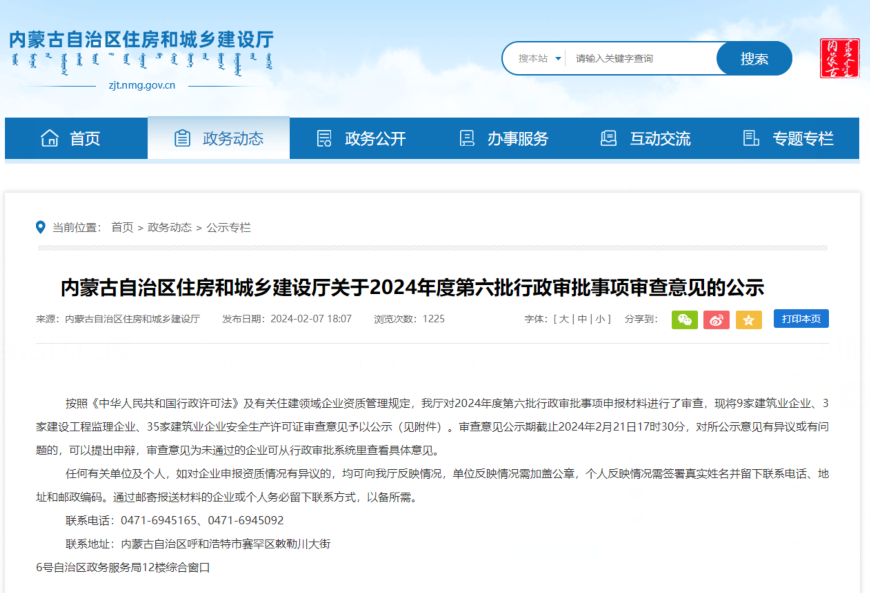Share the page via Weibo icon
The image size is (870, 593).
click(716, 319)
